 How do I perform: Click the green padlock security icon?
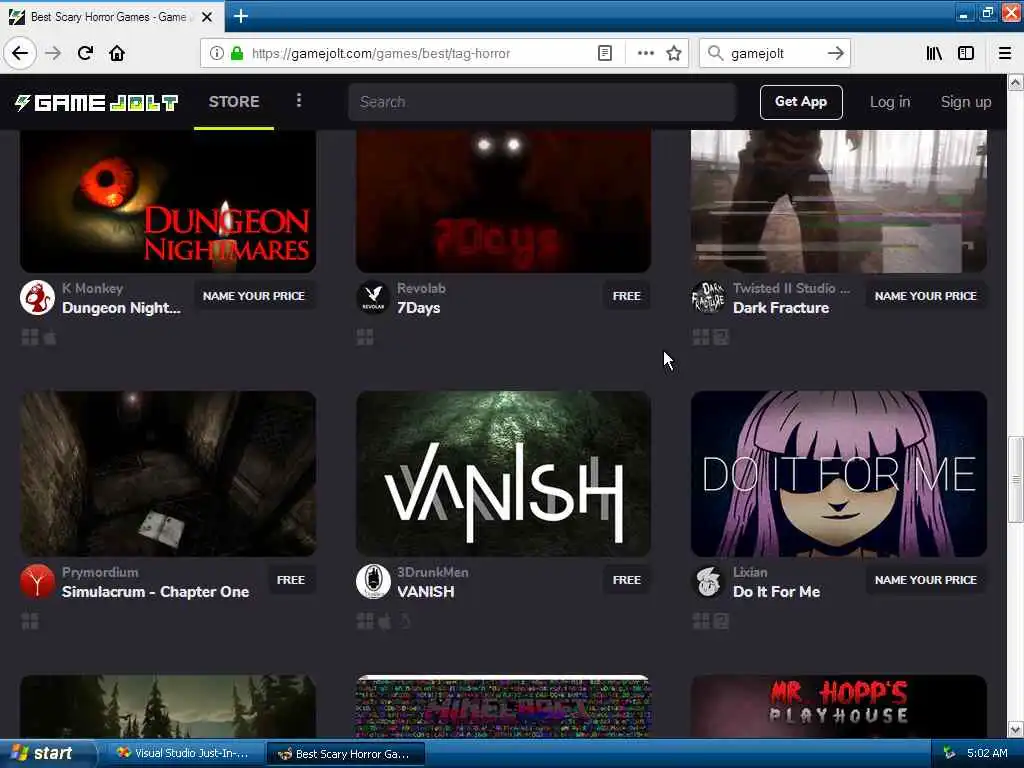coord(237,53)
